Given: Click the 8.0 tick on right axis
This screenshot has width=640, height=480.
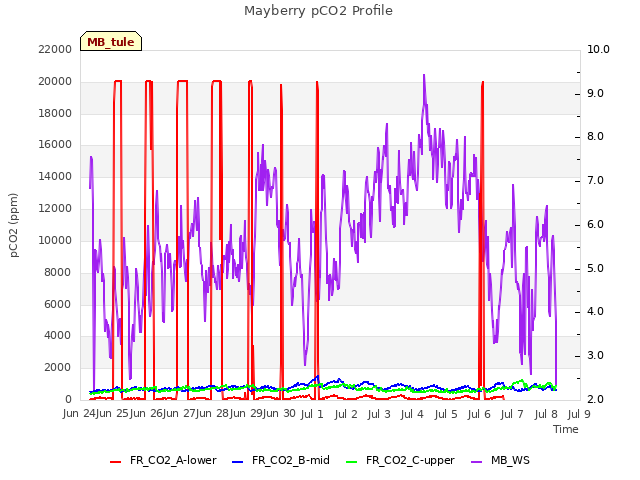Looking at the screenshot, I should 596,136.
